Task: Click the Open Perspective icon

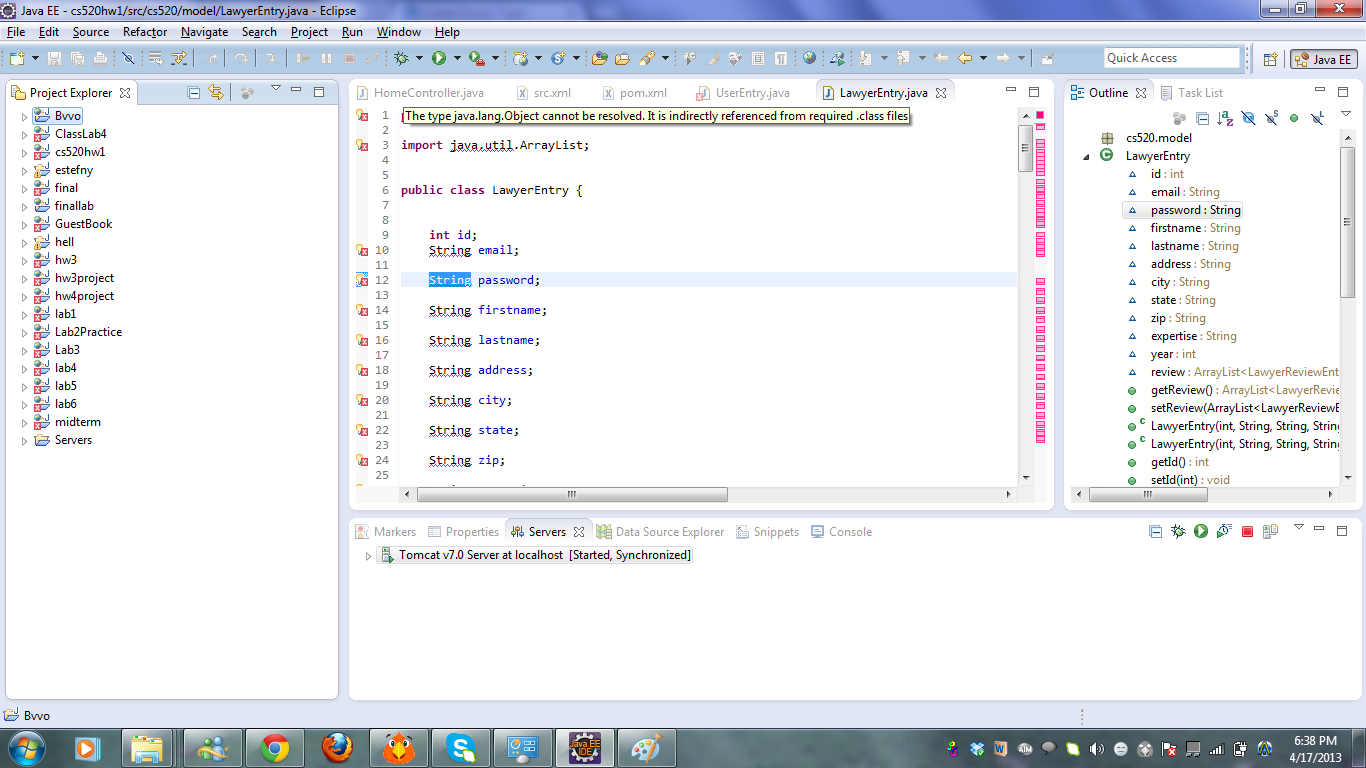Action: (x=1270, y=59)
